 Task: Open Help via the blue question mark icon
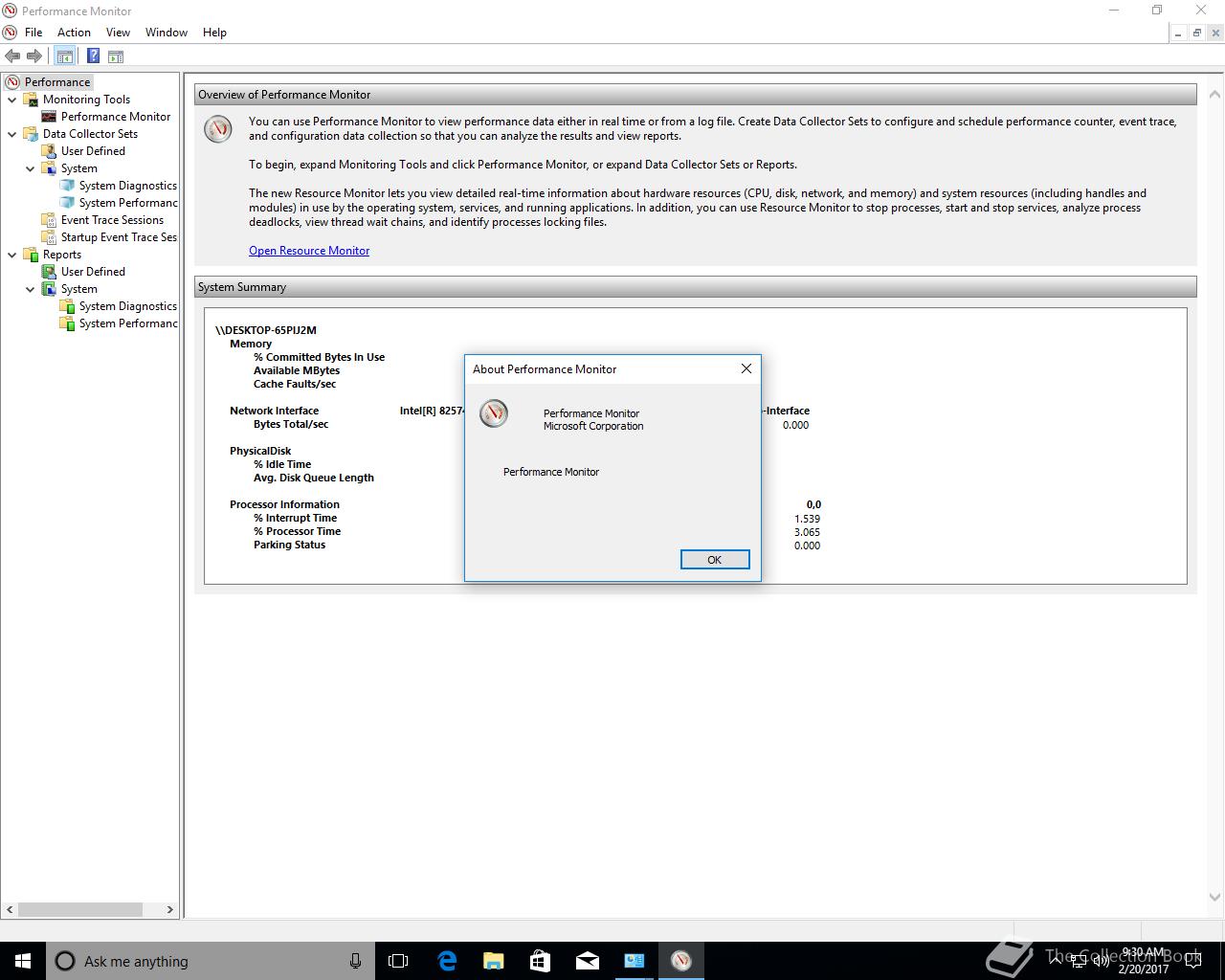(93, 56)
